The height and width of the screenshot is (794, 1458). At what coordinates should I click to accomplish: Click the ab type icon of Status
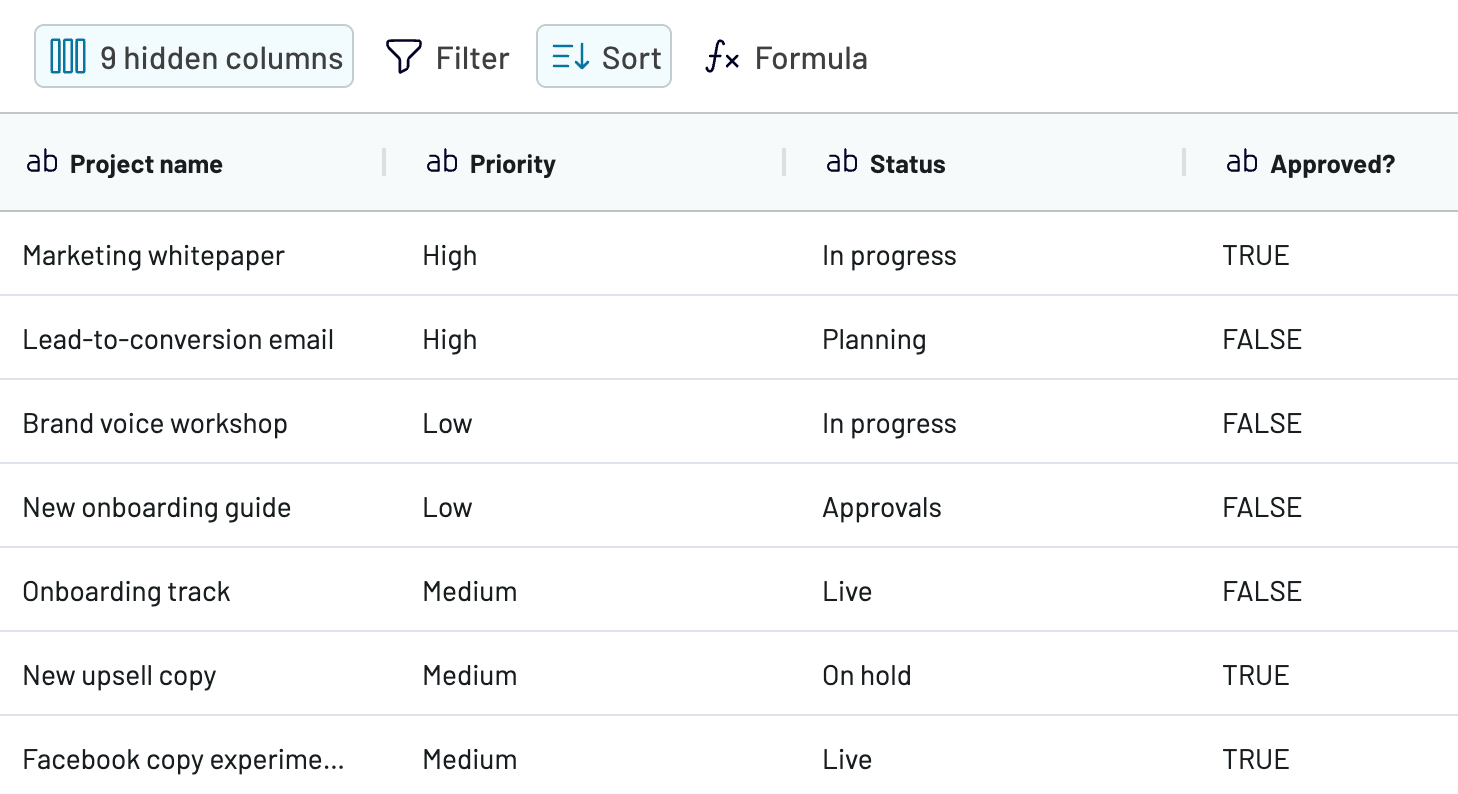tap(842, 162)
